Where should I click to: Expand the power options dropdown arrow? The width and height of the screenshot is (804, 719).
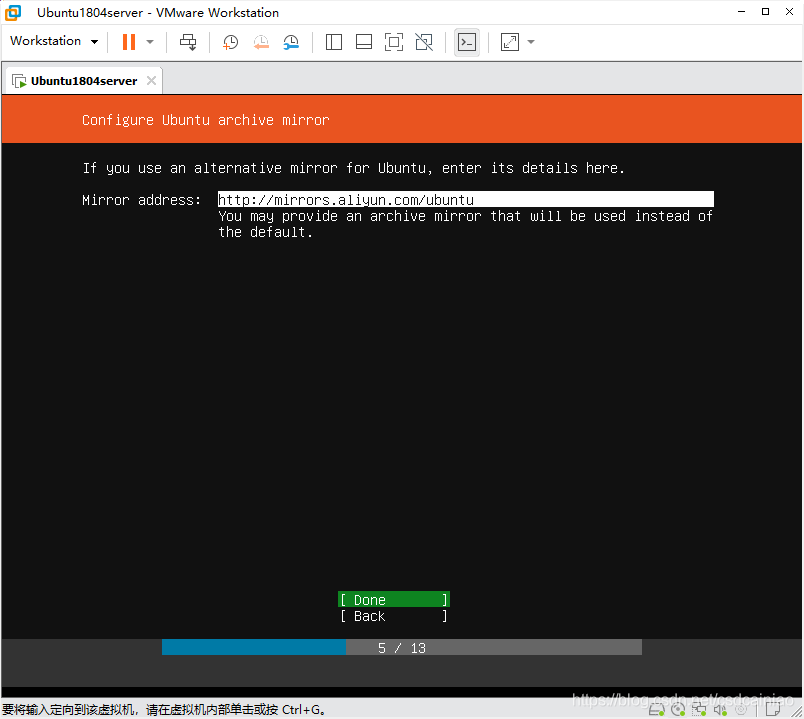click(x=150, y=42)
